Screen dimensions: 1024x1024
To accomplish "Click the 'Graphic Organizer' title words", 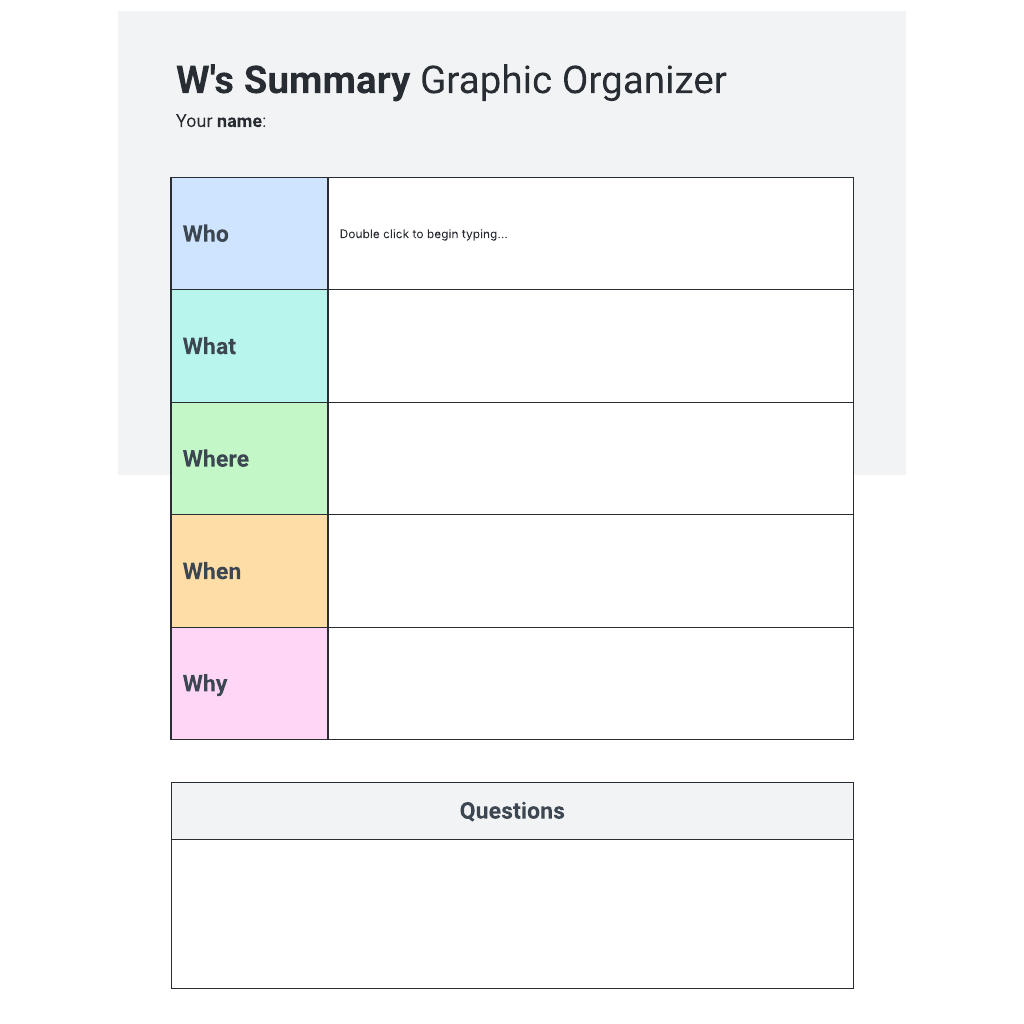I will coord(573,81).
